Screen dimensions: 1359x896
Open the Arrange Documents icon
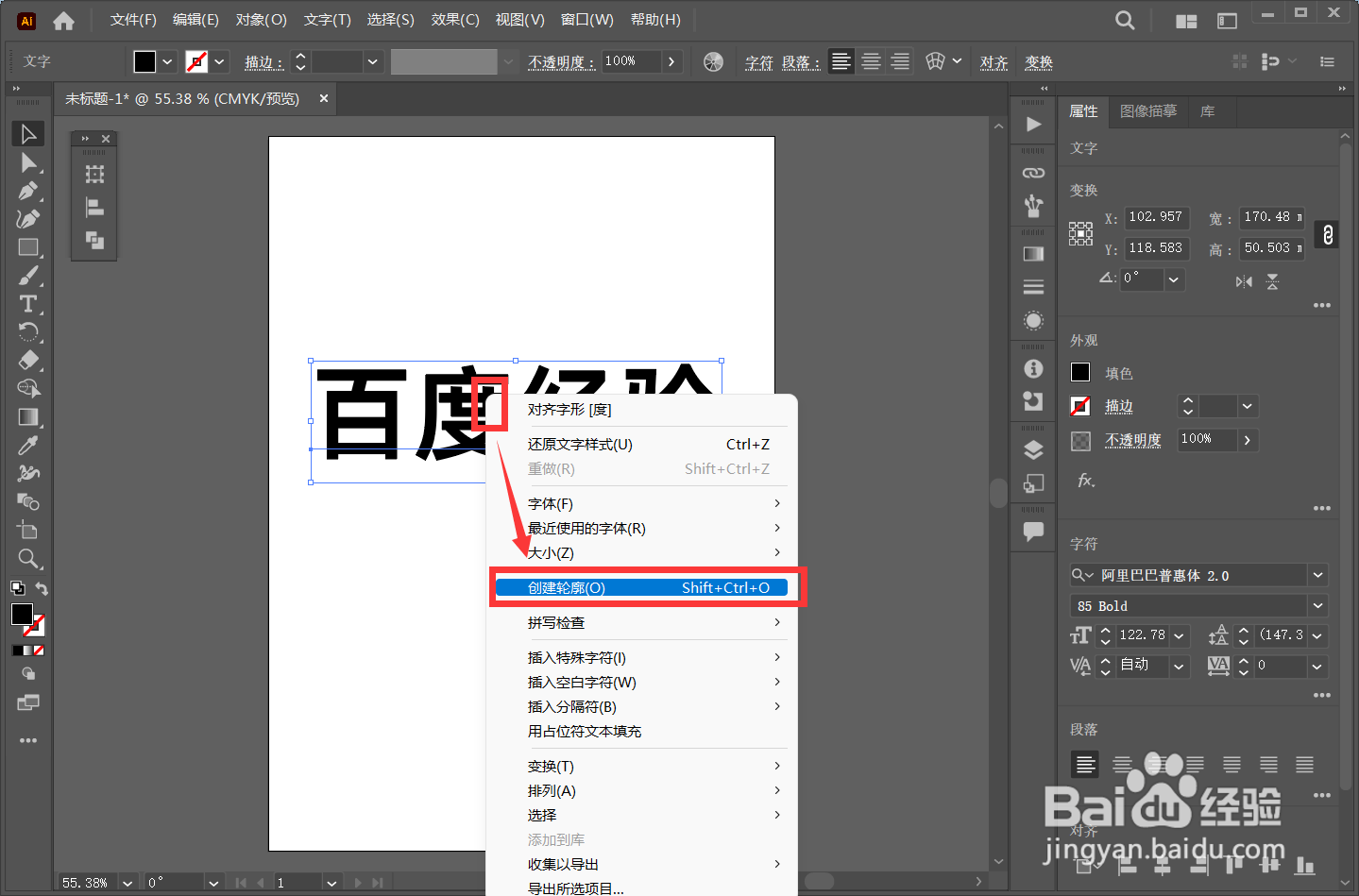[1186, 21]
